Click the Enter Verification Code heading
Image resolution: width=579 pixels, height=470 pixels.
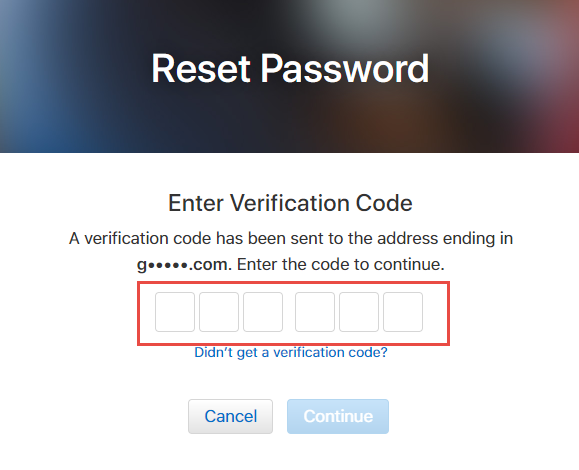tap(290, 203)
